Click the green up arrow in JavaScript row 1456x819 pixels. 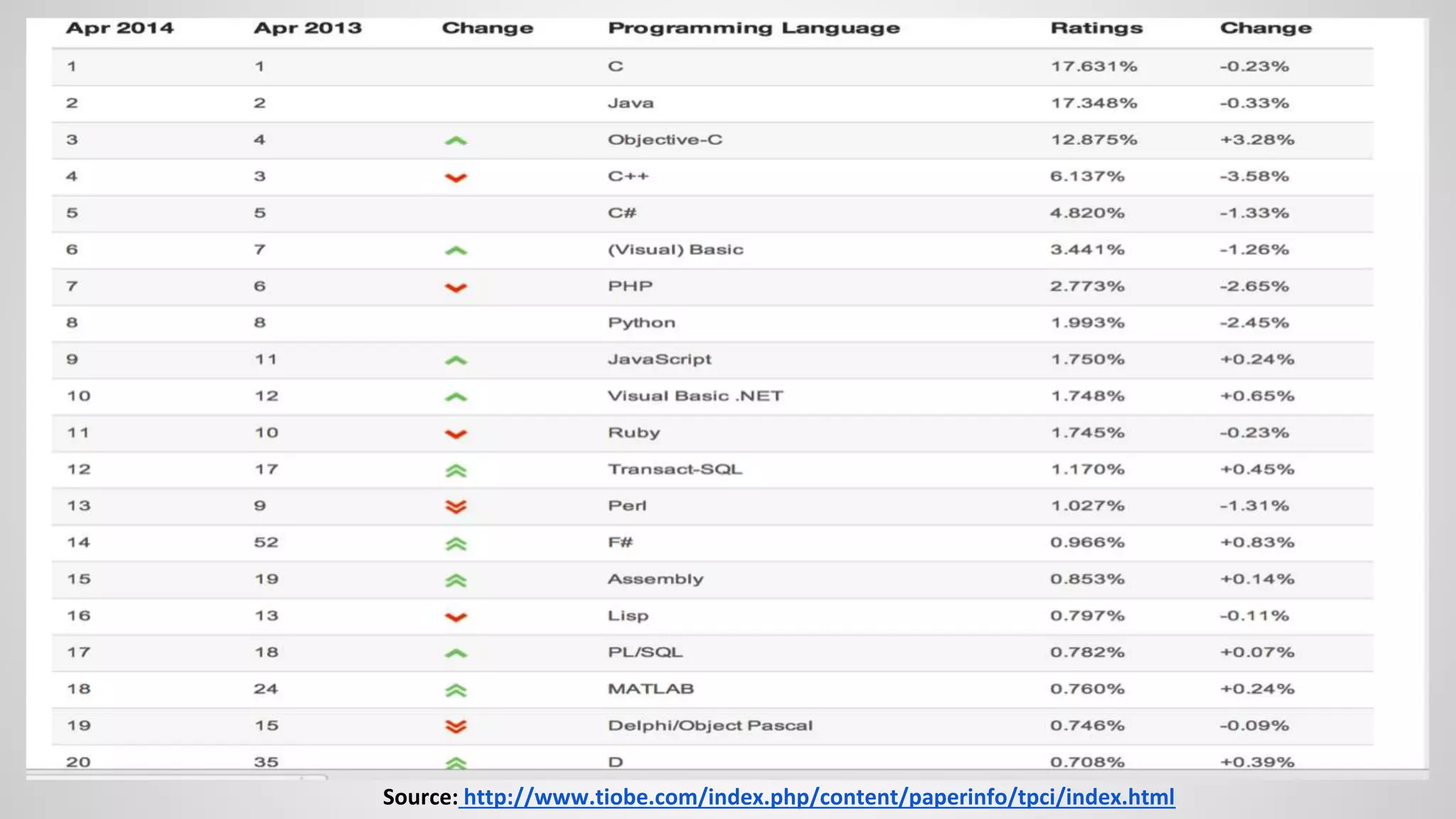tap(456, 361)
